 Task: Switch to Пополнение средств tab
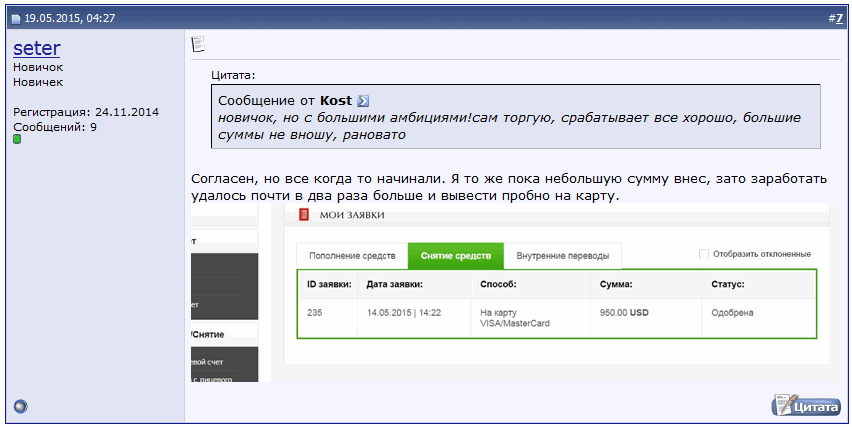point(352,256)
